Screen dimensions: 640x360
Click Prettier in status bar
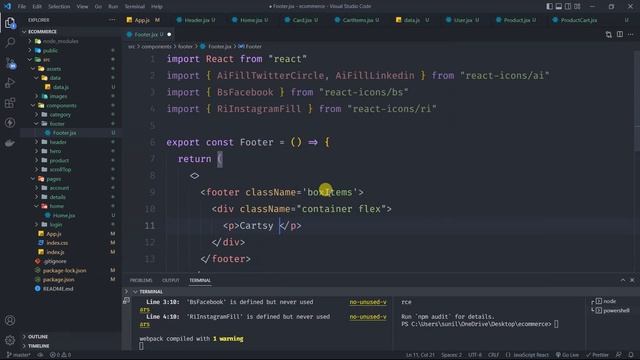[597, 355]
